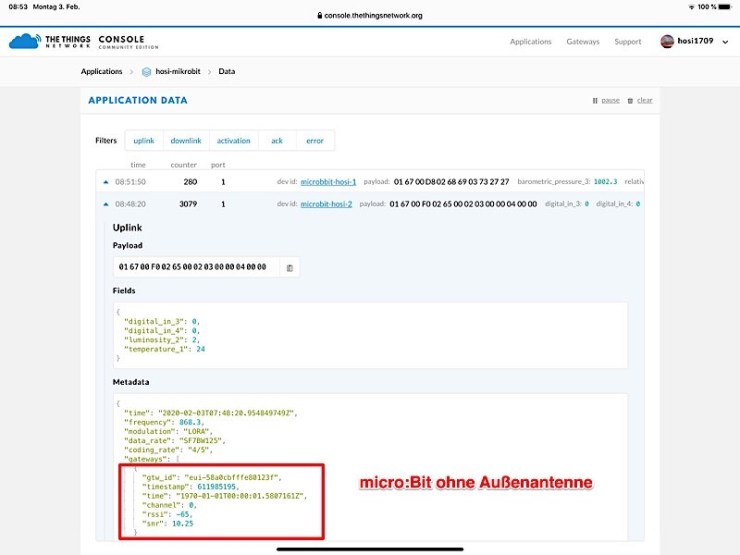
Task: Click the trash icon next to clear
Action: point(629,100)
